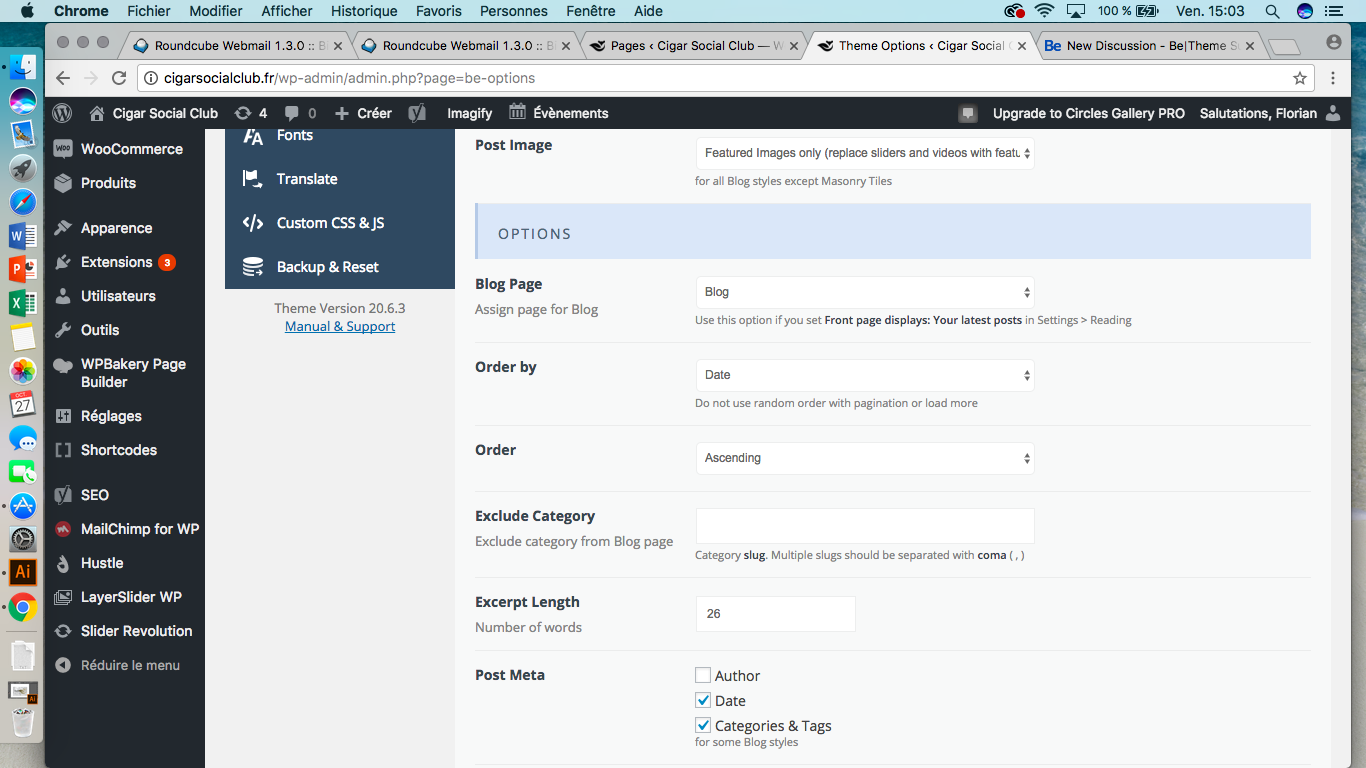Launch Microsoft Word from the dock
Image resolution: width=1366 pixels, height=768 pixels.
[x=22, y=236]
